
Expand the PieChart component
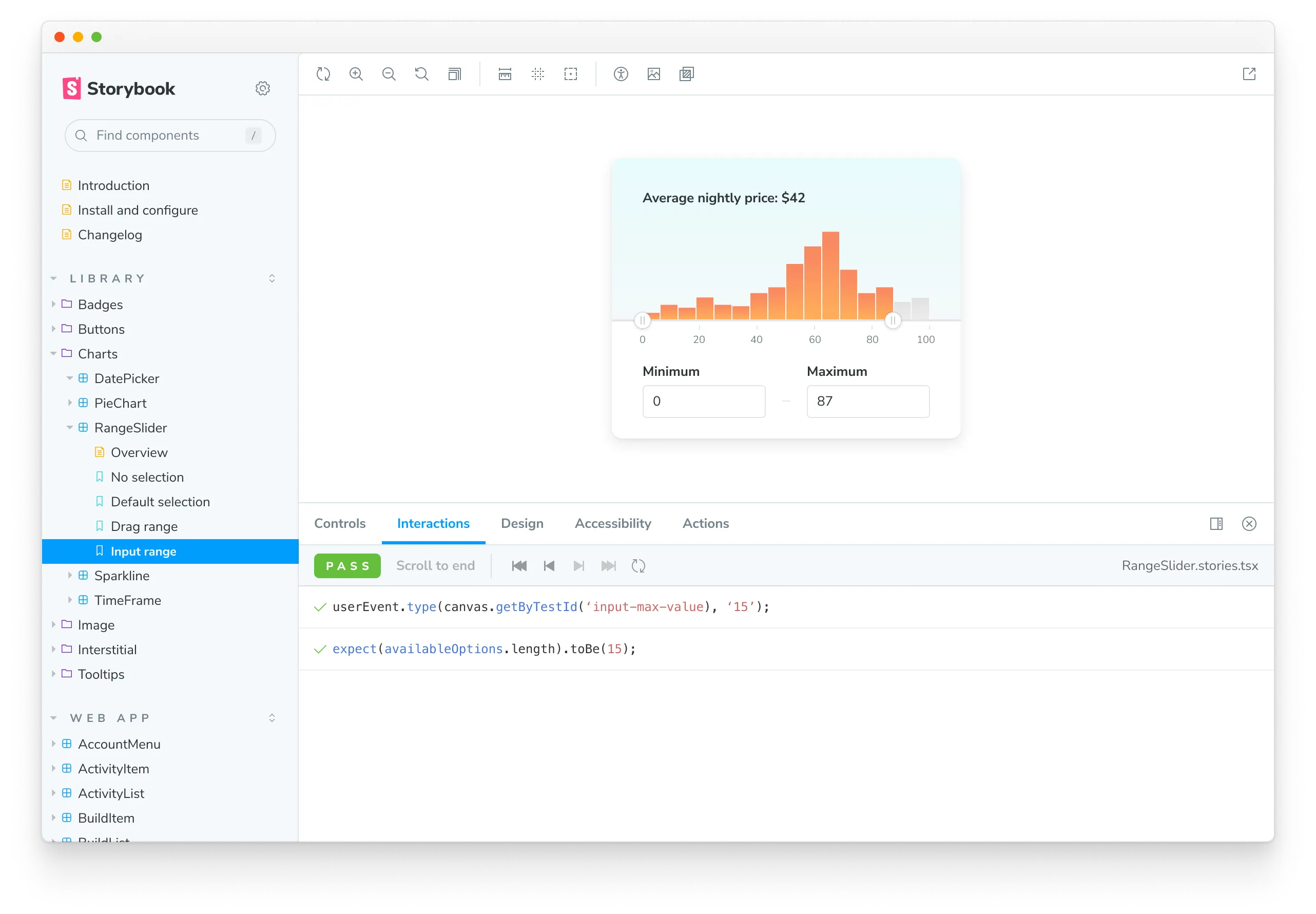click(x=70, y=403)
